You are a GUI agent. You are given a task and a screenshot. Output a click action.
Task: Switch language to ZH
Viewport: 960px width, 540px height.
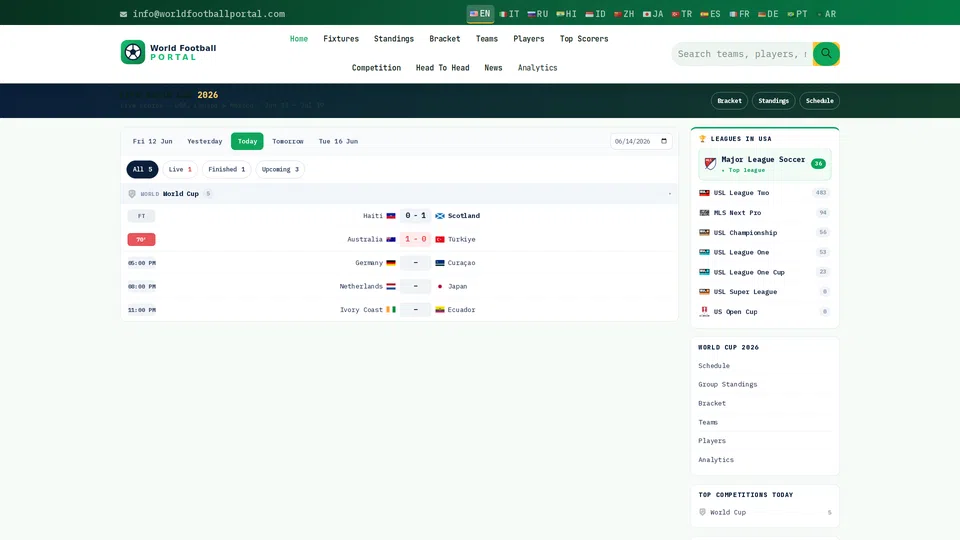pos(624,14)
